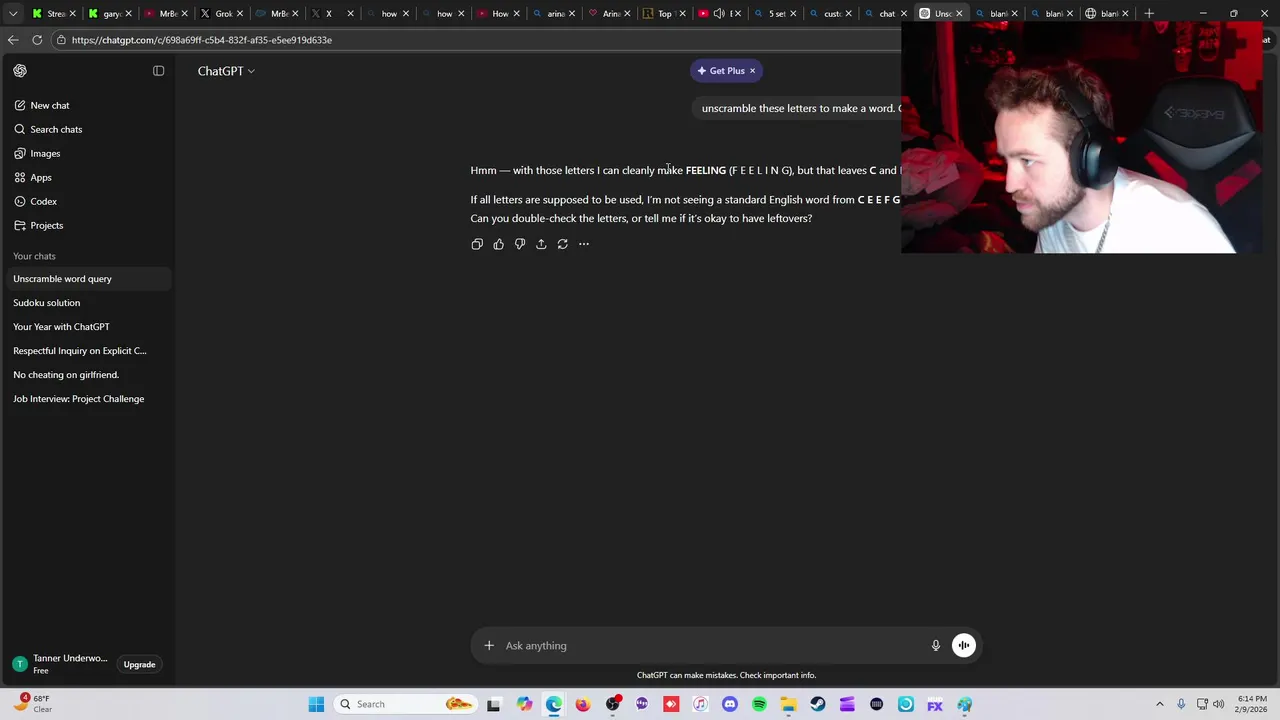Image resolution: width=1280 pixels, height=720 pixels.
Task: Open a new browser tab
Action: pos(1149,13)
